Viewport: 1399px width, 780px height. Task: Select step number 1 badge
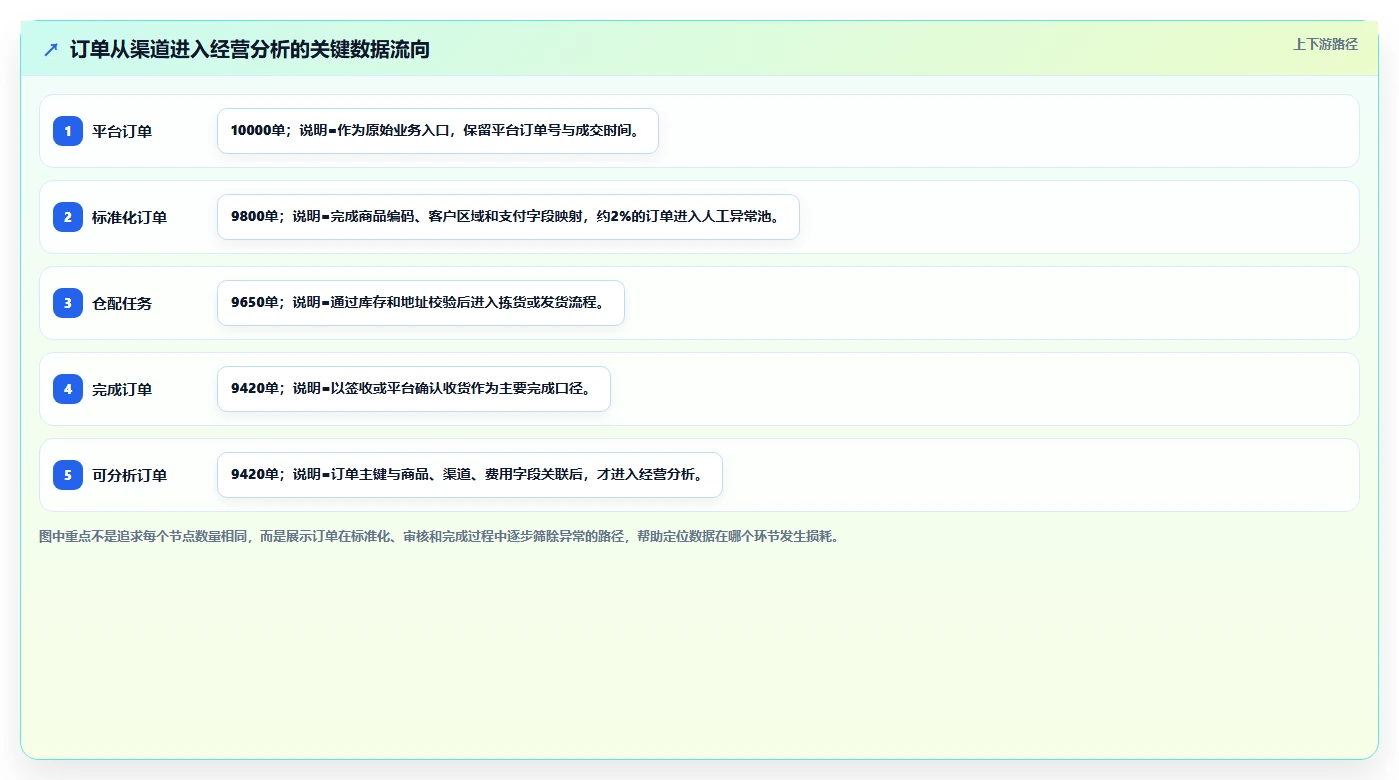(x=68, y=131)
